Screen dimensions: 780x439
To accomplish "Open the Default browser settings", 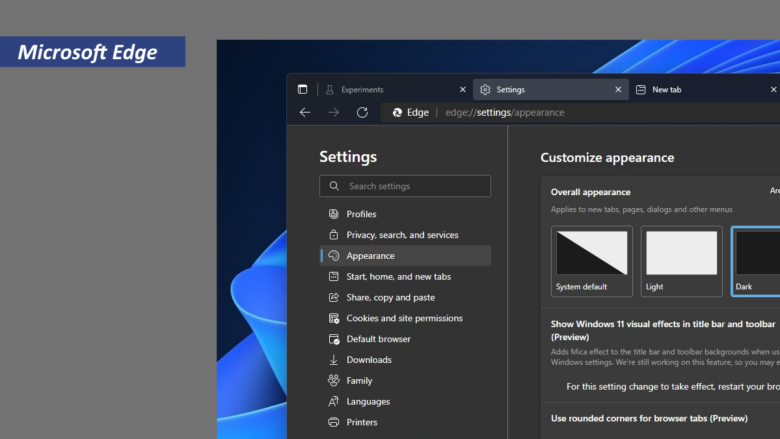I will pyautogui.click(x=405, y=339).
